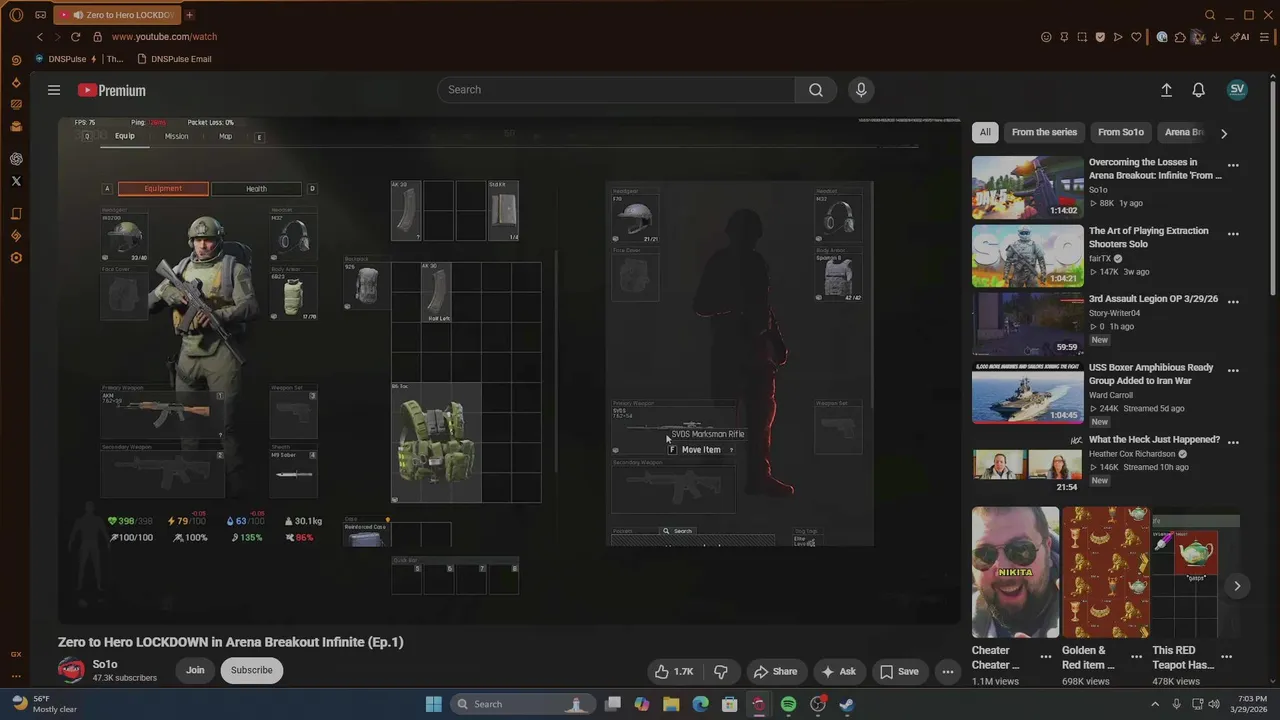Search tabs with the title bar magnifier
The image size is (1280, 720).
[1210, 15]
